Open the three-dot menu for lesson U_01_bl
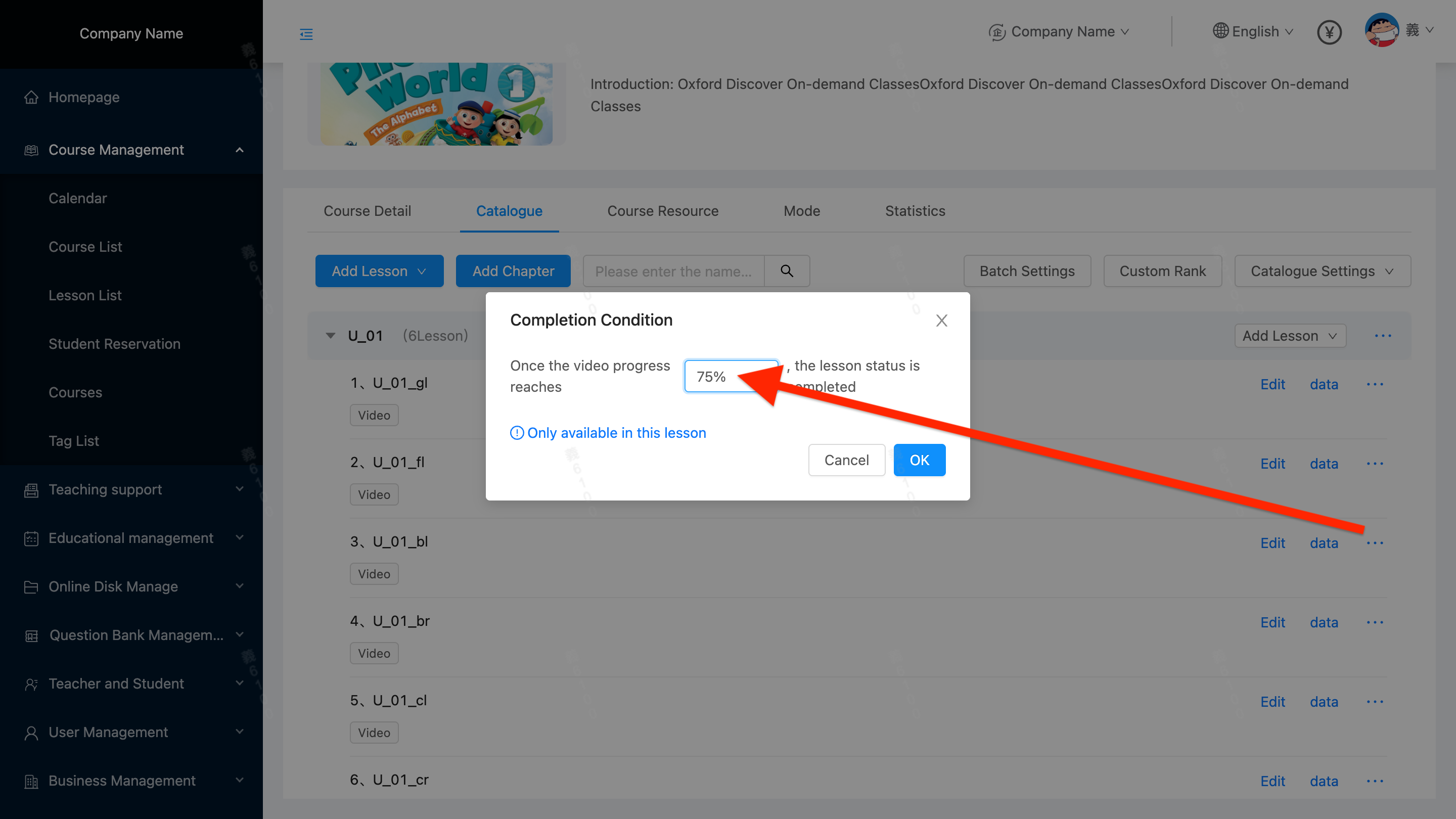This screenshot has width=1456, height=819. tap(1375, 543)
